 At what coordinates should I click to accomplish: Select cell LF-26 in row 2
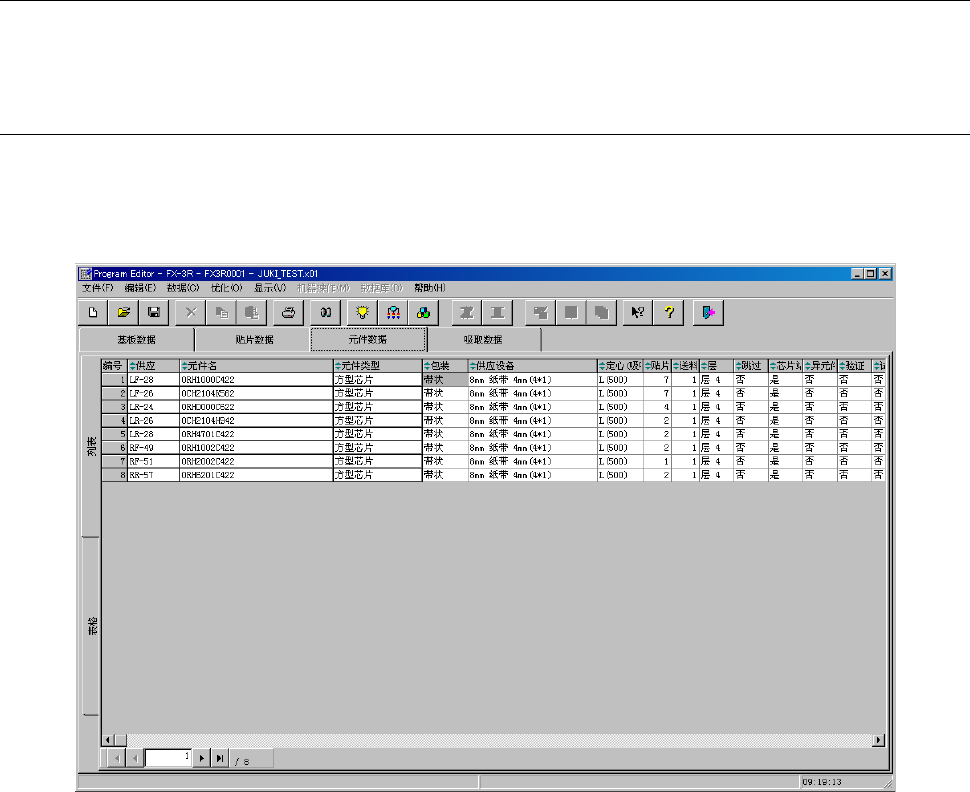153,394
